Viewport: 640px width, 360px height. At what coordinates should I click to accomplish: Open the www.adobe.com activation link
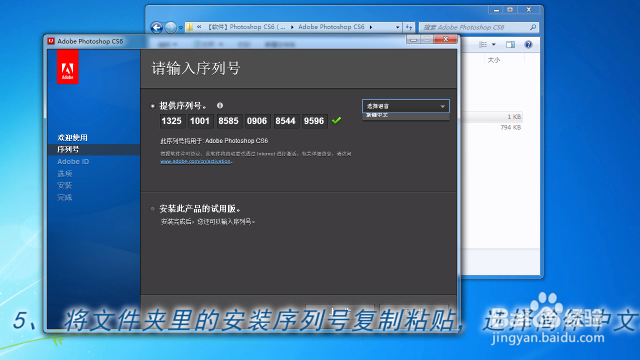(x=196, y=162)
